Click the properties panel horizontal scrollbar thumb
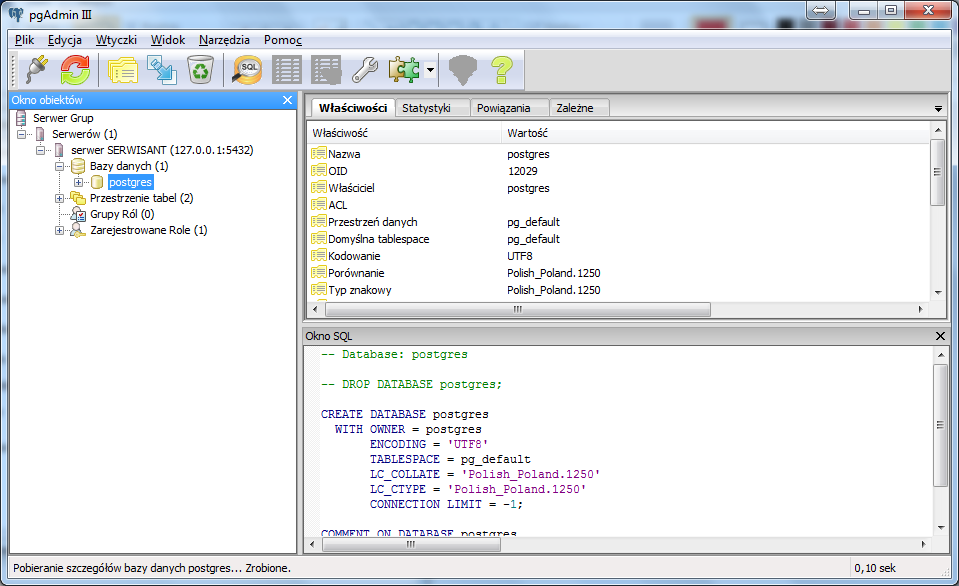Image resolution: width=959 pixels, height=586 pixels. 517,310
